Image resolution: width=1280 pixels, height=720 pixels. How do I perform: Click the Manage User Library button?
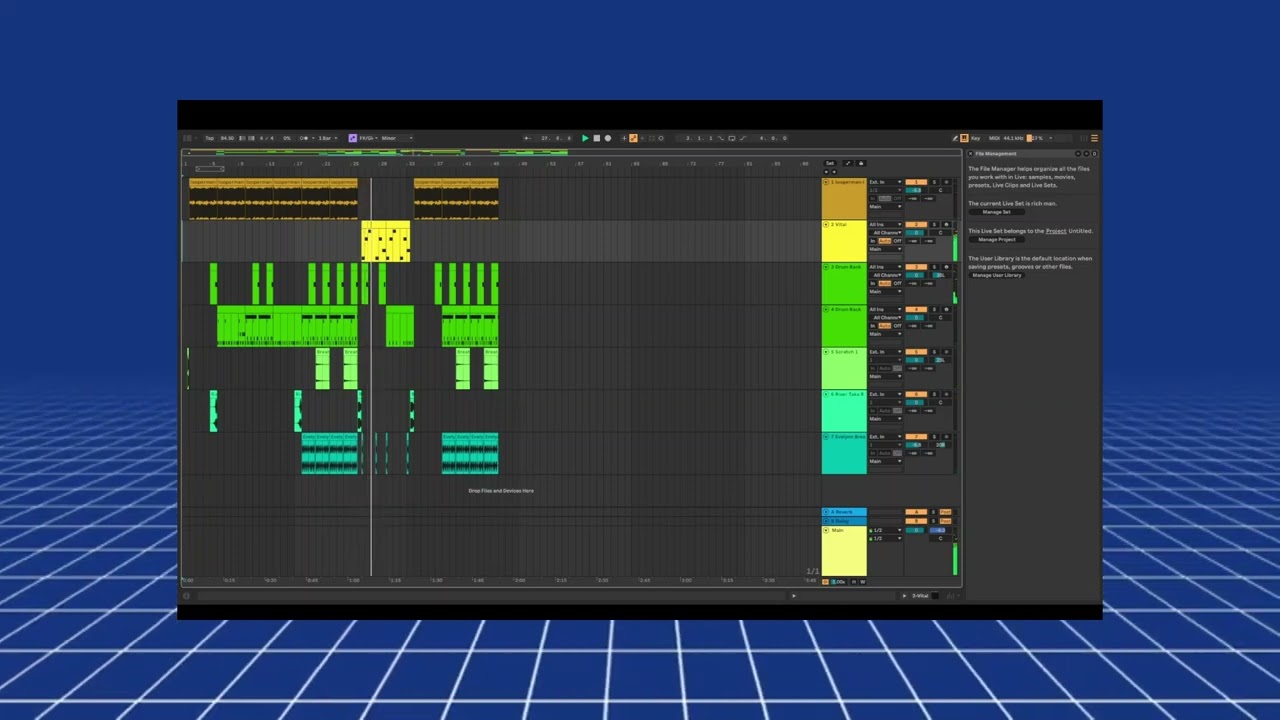(997, 275)
